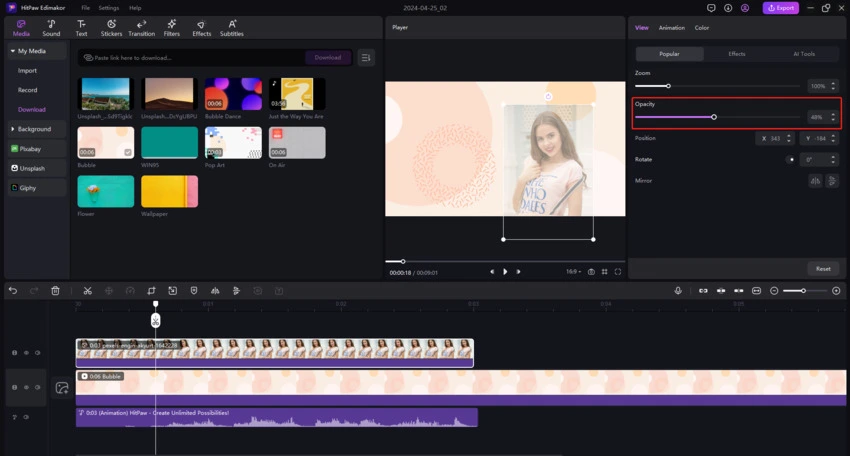The width and height of the screenshot is (850, 456).
Task: Click the undo arrow icon
Action: click(x=13, y=290)
